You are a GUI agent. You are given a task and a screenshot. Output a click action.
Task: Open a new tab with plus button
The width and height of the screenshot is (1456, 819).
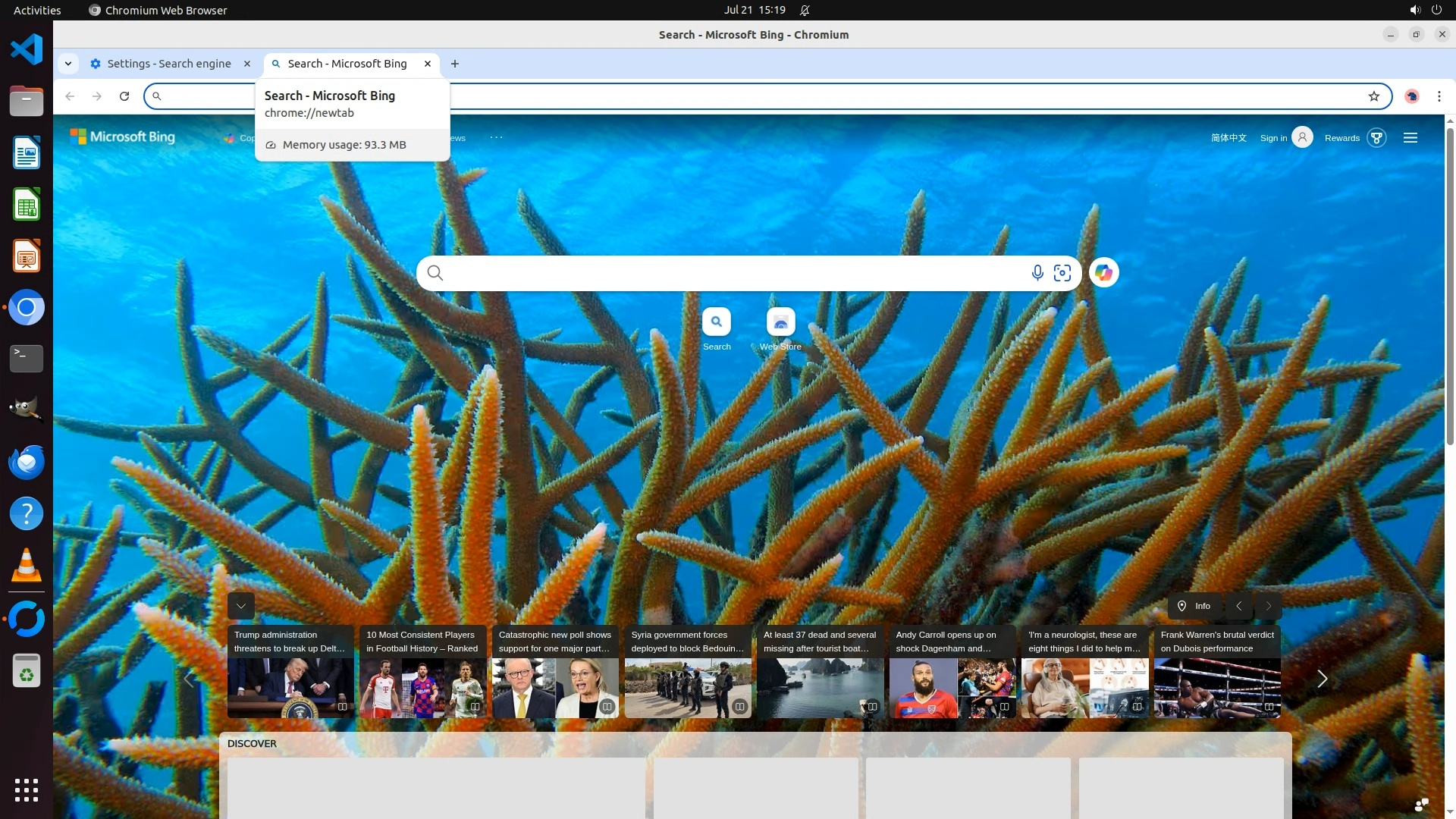click(455, 64)
